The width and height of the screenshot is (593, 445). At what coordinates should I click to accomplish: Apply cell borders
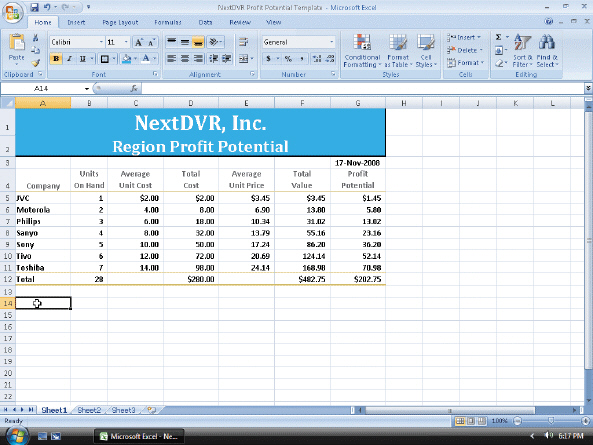coord(104,59)
